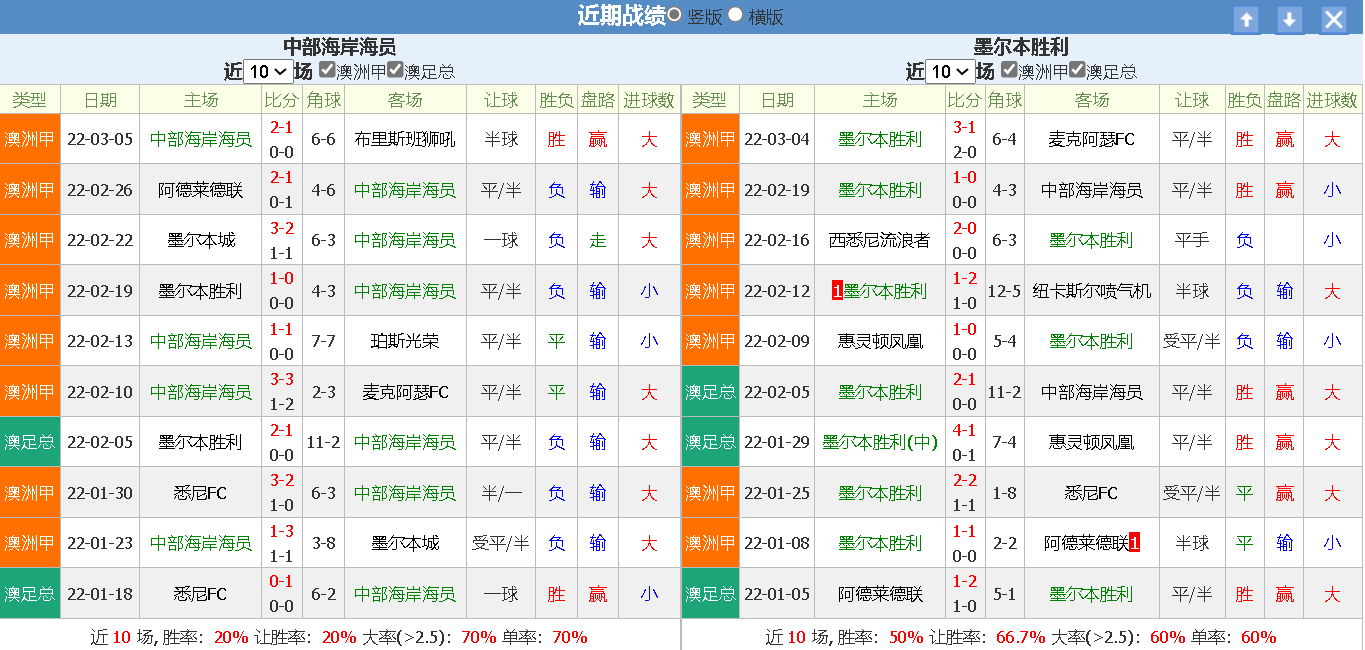The height and width of the screenshot is (650, 1365).
Task: Toggle 澳足总 checkbox under 中部海岸海员
Action: (395, 70)
